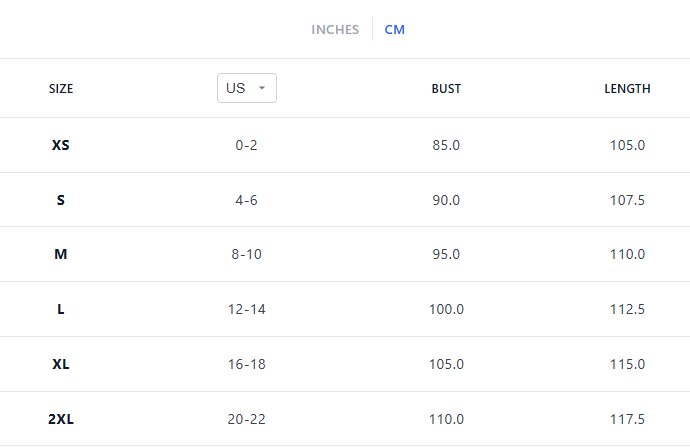Click bust value 100.0
690x447 pixels.
click(x=446, y=309)
